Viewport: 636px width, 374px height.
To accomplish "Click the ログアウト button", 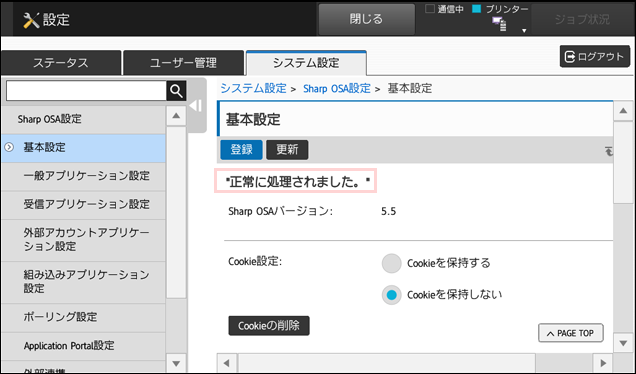I will pyautogui.click(x=595, y=56).
